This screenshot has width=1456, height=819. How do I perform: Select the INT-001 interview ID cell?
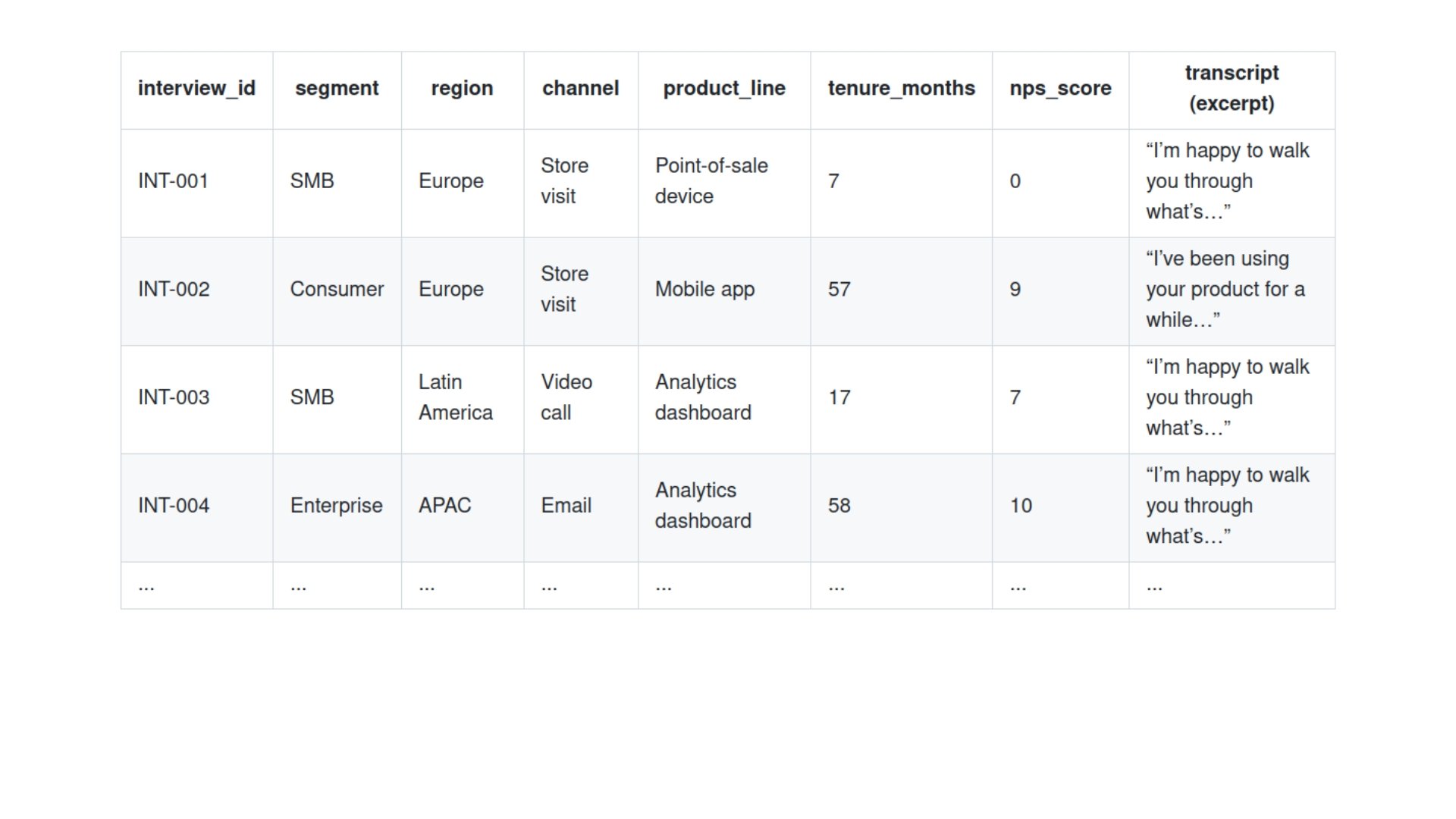[x=173, y=181]
